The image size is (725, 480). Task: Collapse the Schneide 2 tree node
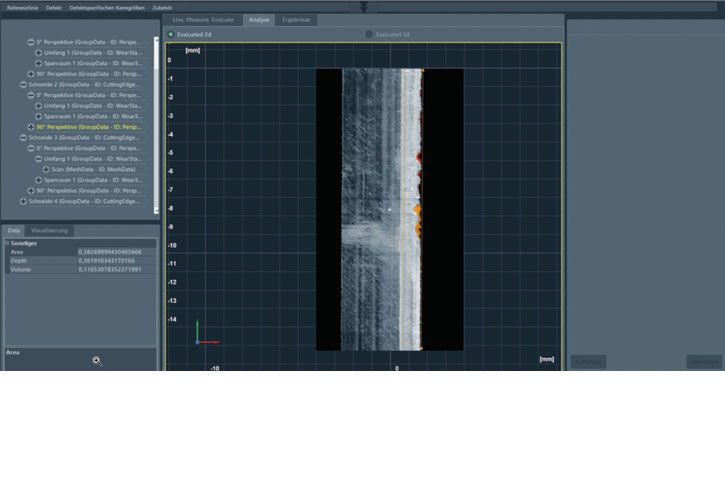(23, 85)
